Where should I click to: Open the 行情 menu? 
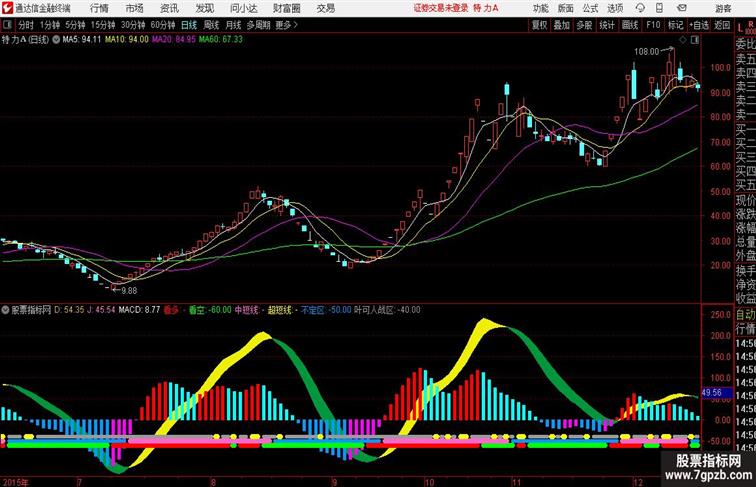coord(99,8)
